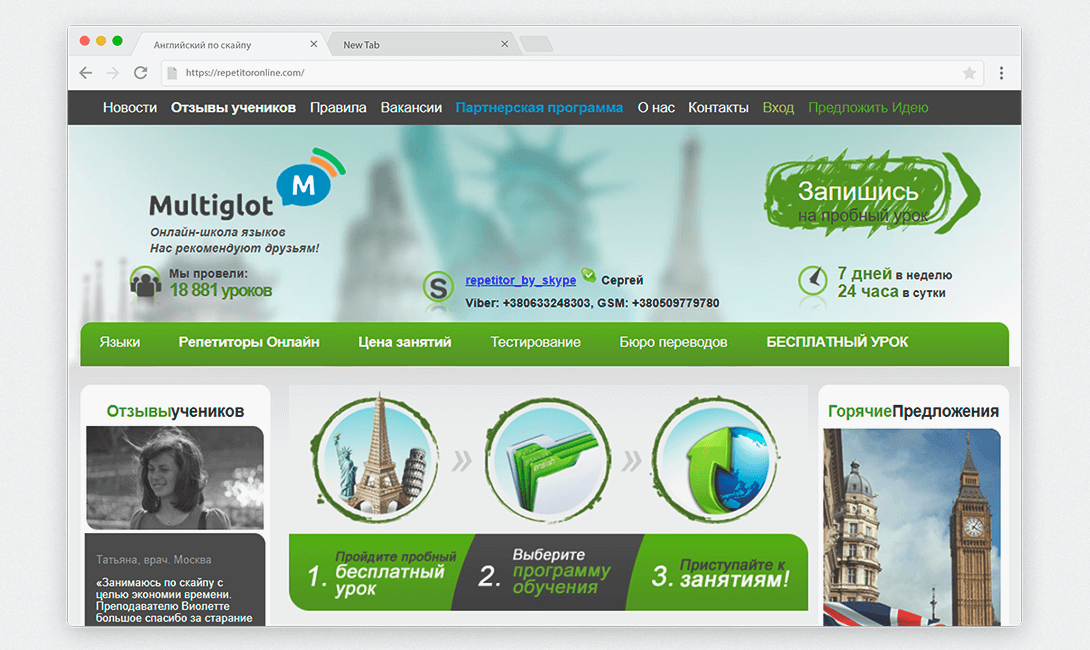
Task: Click the Сергей contact name
Action: [x=622, y=280]
